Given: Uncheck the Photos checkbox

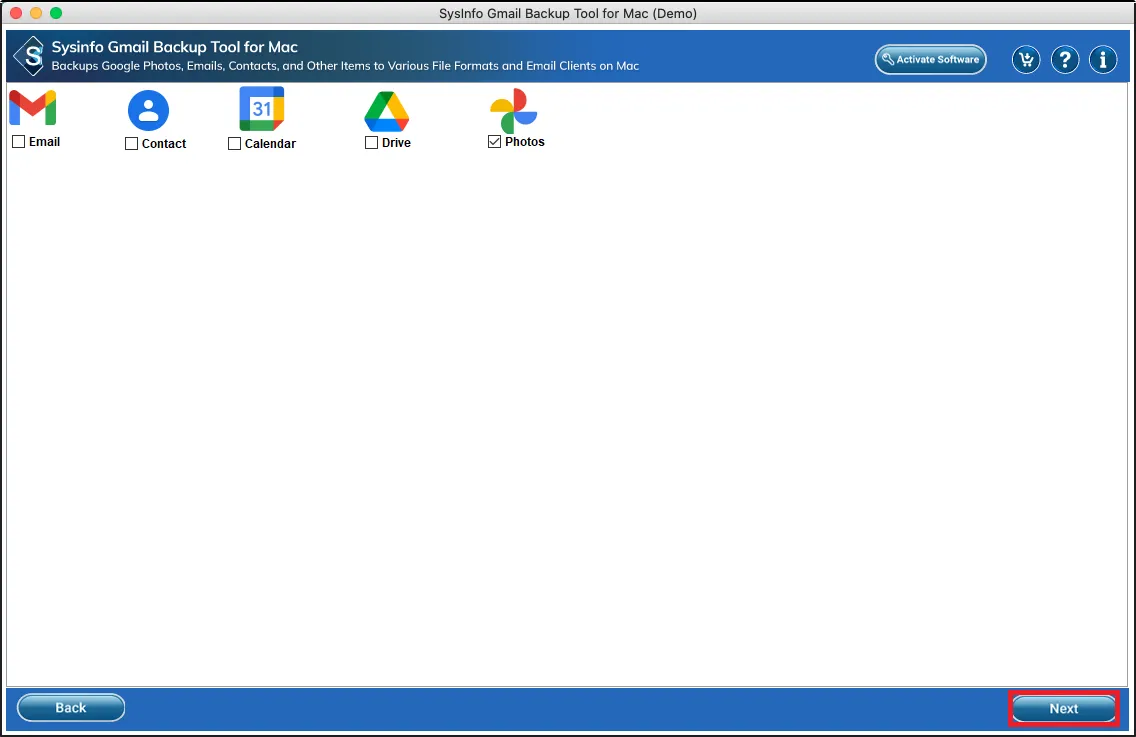Looking at the screenshot, I should 495,142.
